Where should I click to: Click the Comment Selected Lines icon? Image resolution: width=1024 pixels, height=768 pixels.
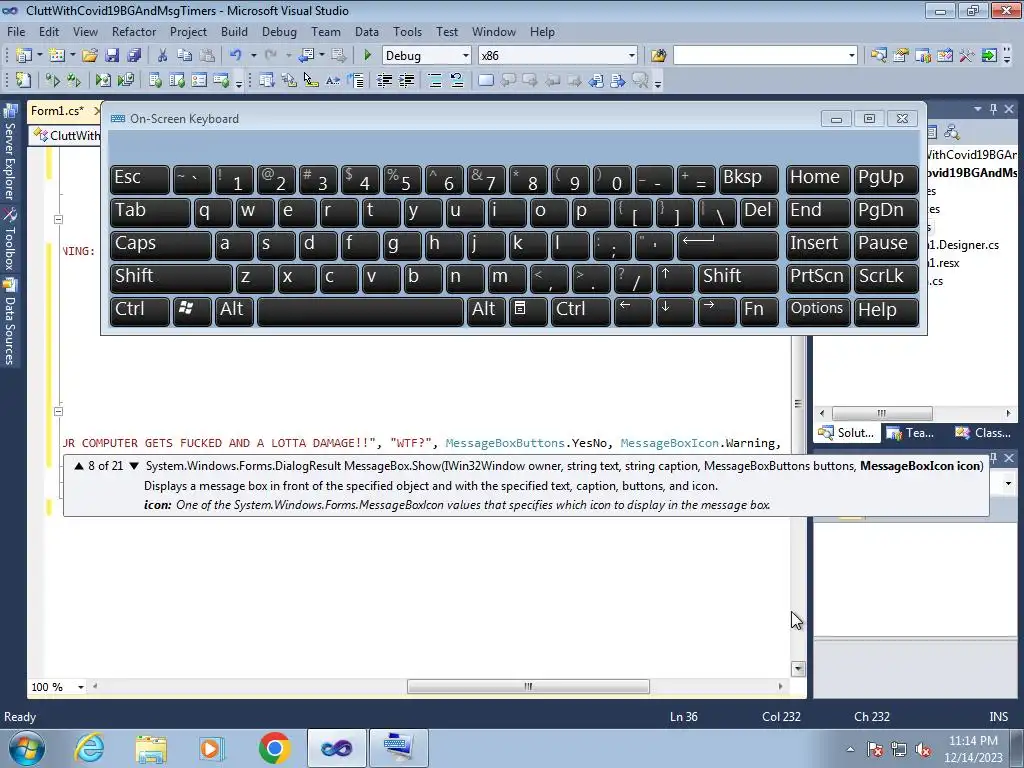[x=434, y=80]
